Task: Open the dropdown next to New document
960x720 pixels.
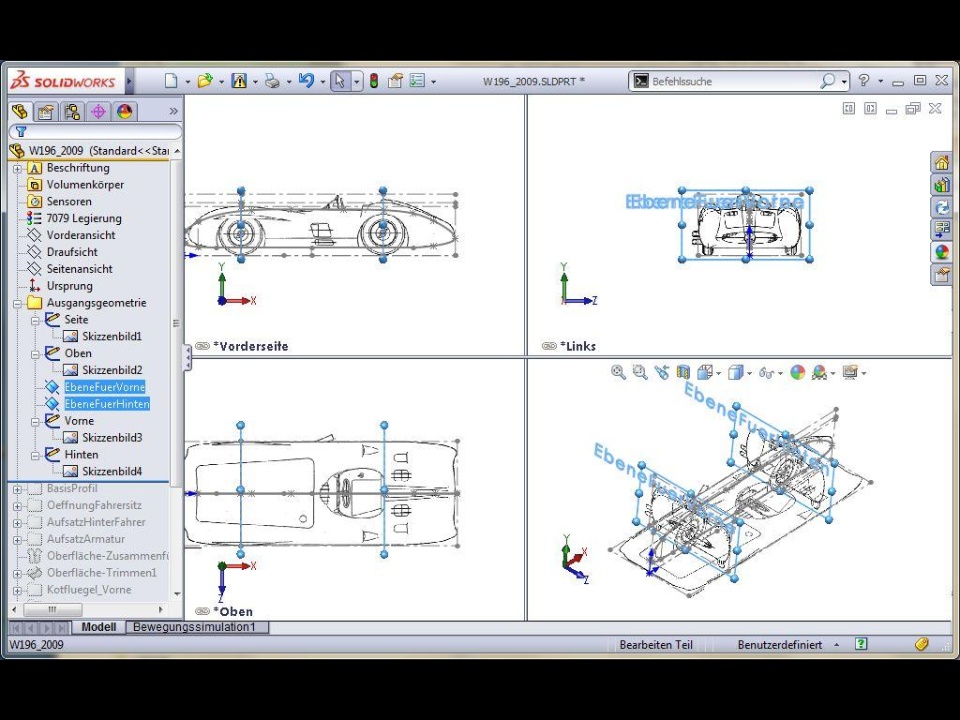Action: click(187, 81)
